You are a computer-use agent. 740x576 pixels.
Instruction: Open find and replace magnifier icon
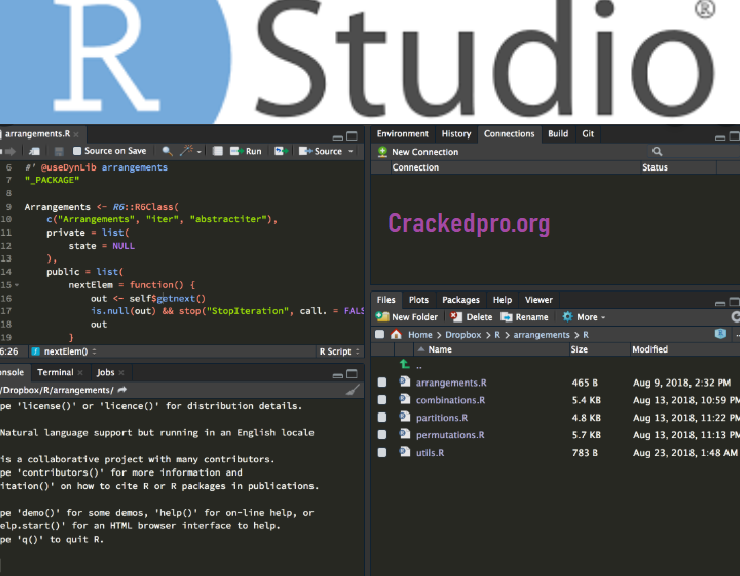coord(167,151)
